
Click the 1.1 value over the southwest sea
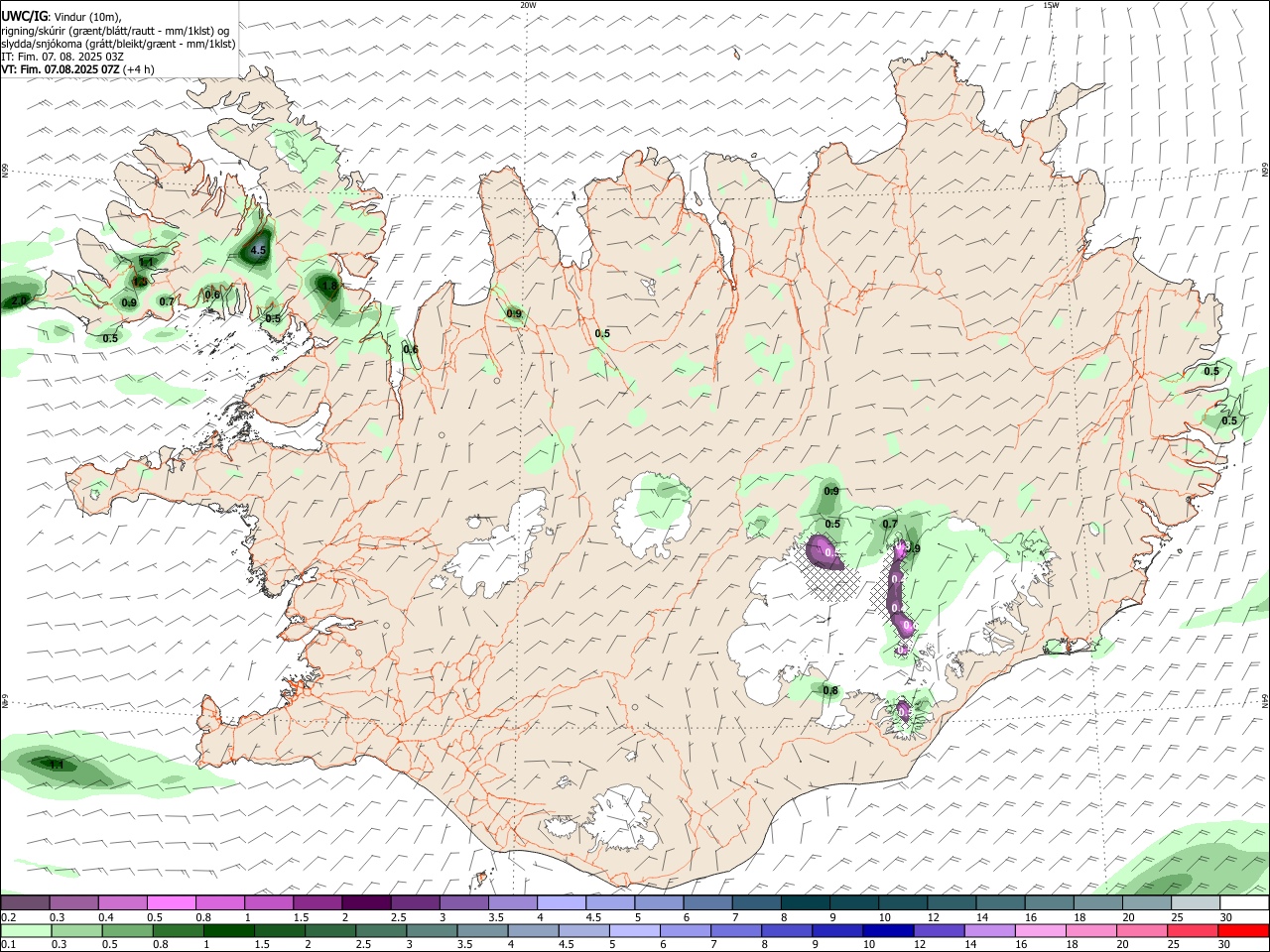point(57,765)
